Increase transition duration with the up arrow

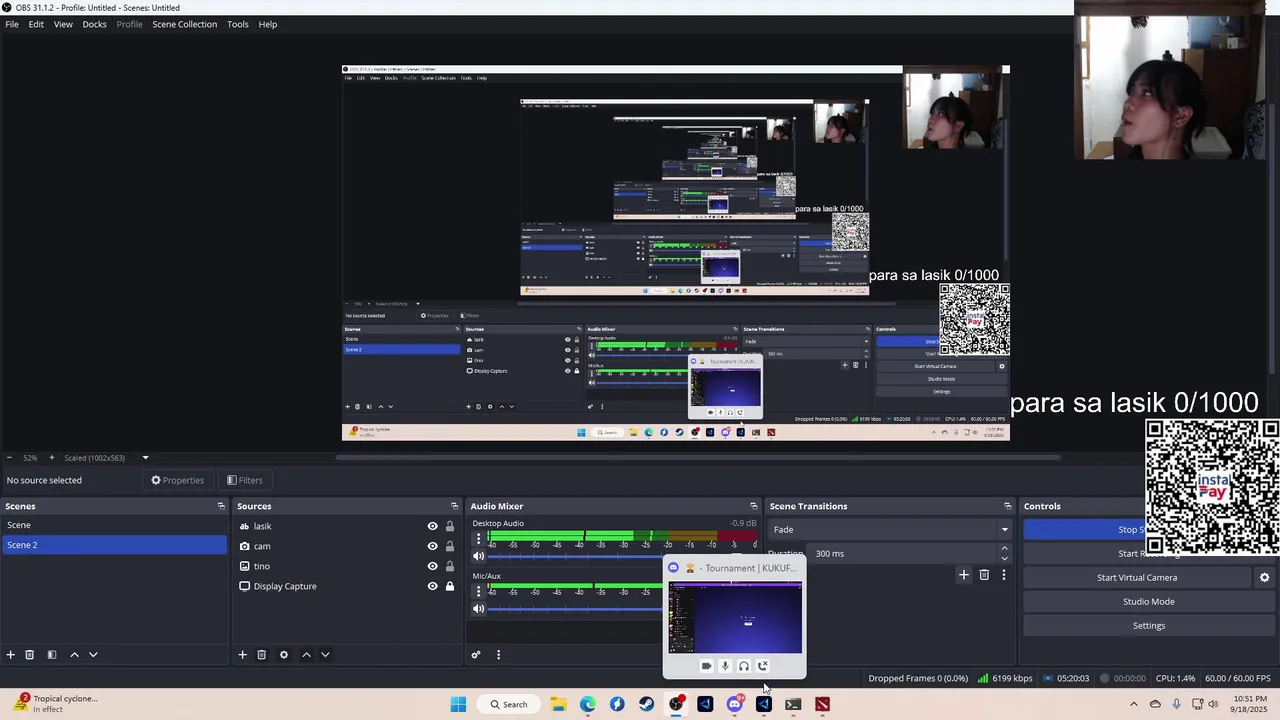point(1005,548)
